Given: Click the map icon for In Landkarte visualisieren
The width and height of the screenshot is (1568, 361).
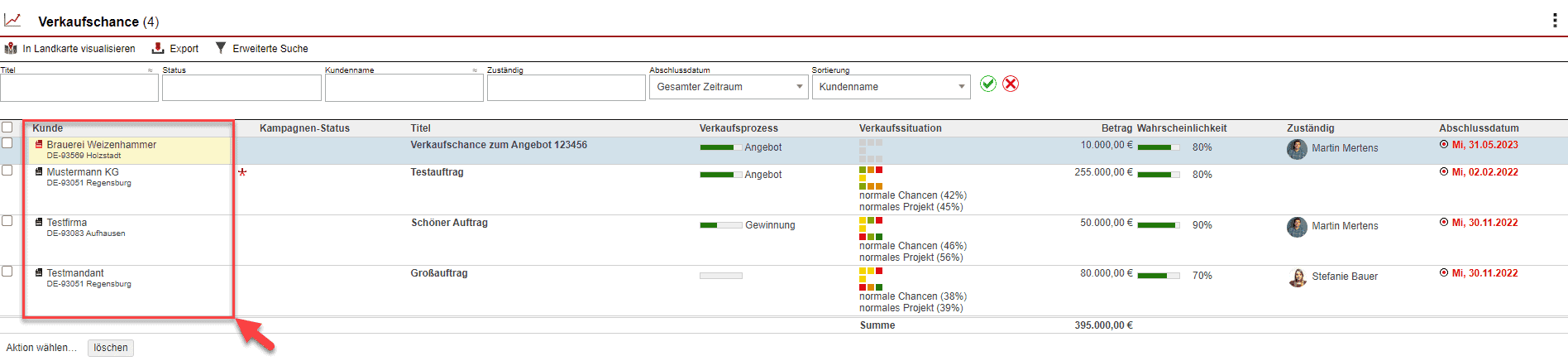Looking at the screenshot, I should click(x=11, y=49).
